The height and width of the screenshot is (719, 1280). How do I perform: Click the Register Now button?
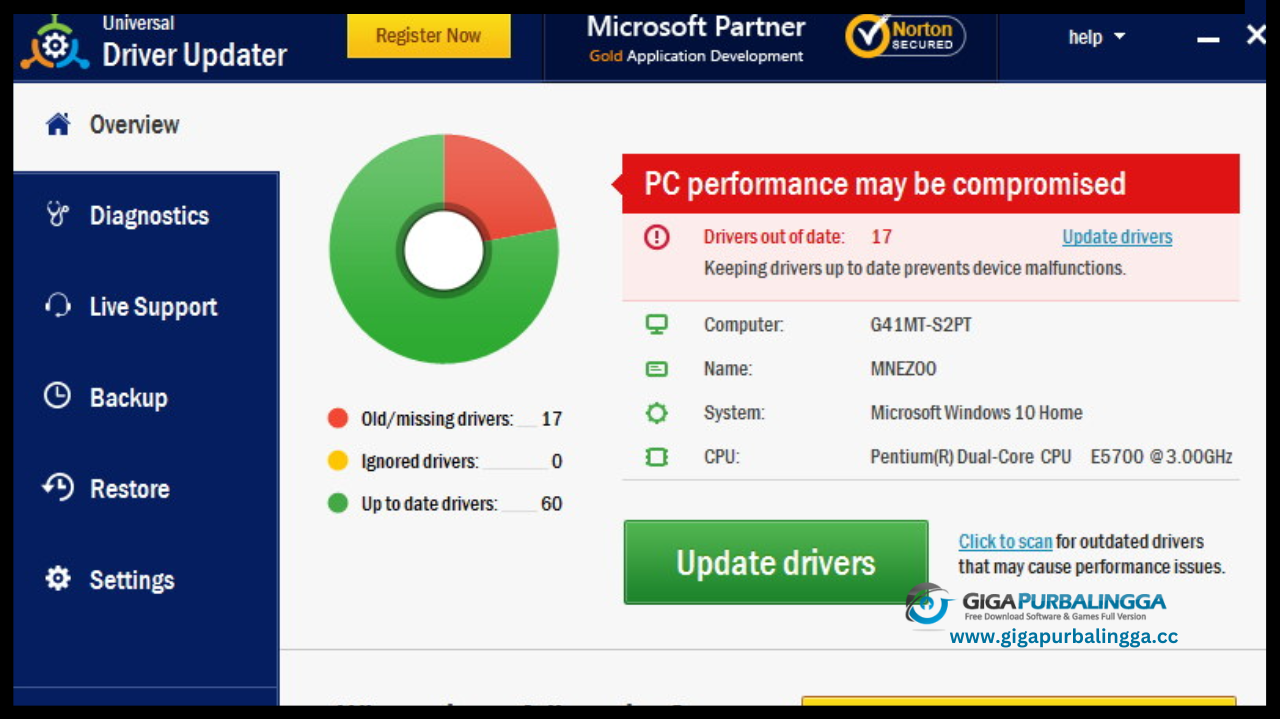click(428, 36)
